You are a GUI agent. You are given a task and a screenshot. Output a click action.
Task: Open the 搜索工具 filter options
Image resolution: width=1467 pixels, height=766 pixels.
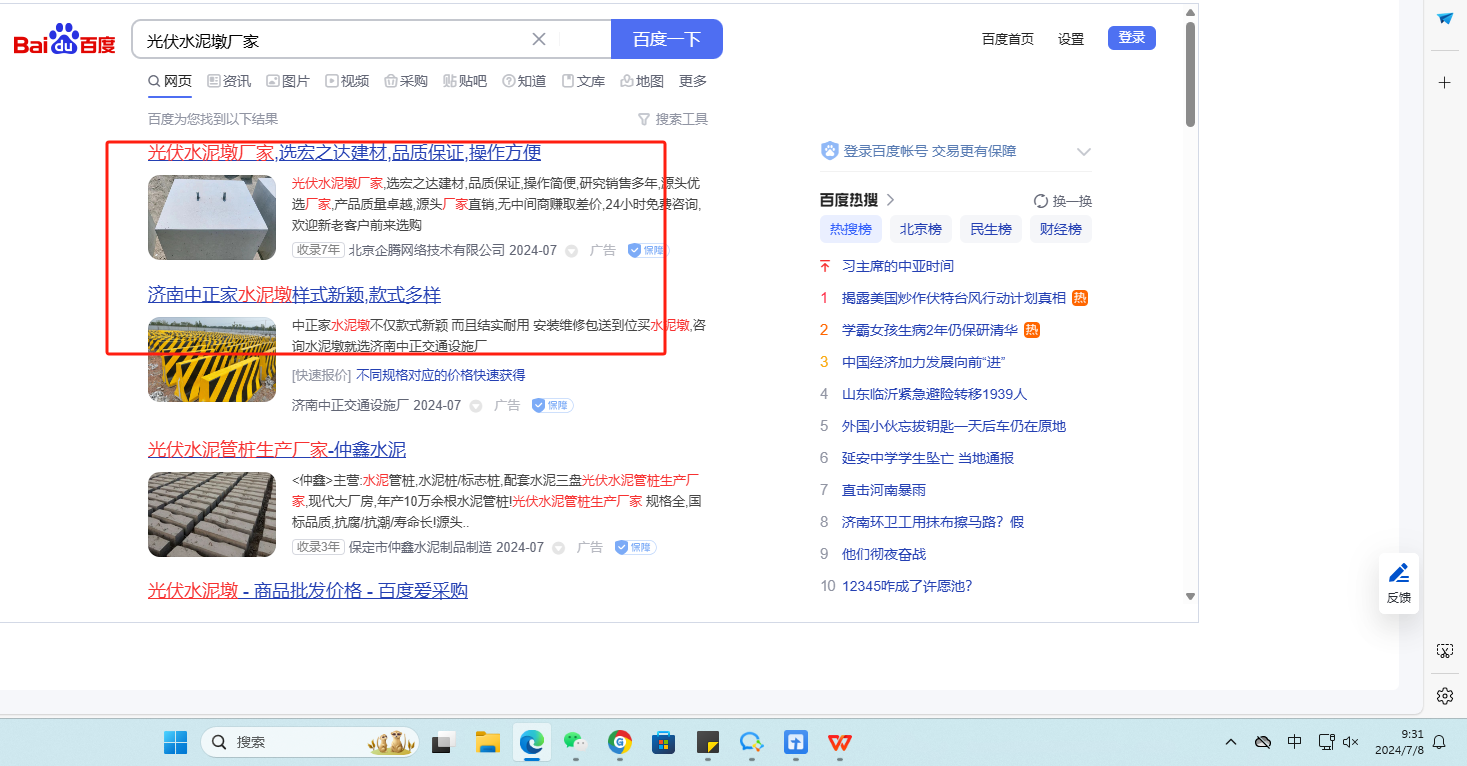click(672, 119)
